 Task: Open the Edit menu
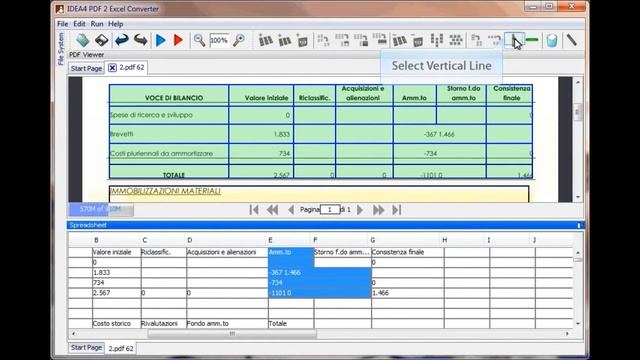(x=79, y=24)
